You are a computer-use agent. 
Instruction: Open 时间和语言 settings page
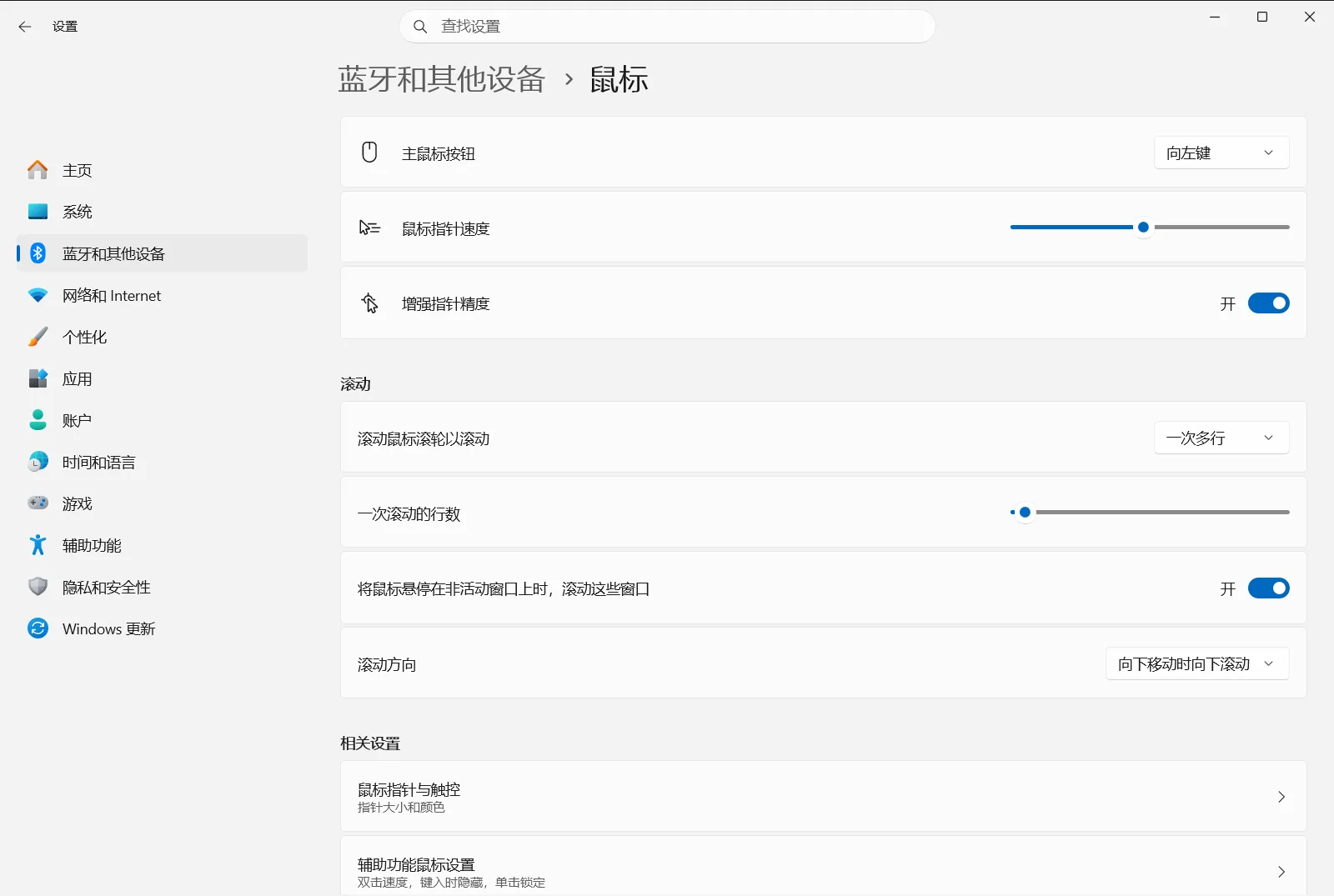pos(162,462)
